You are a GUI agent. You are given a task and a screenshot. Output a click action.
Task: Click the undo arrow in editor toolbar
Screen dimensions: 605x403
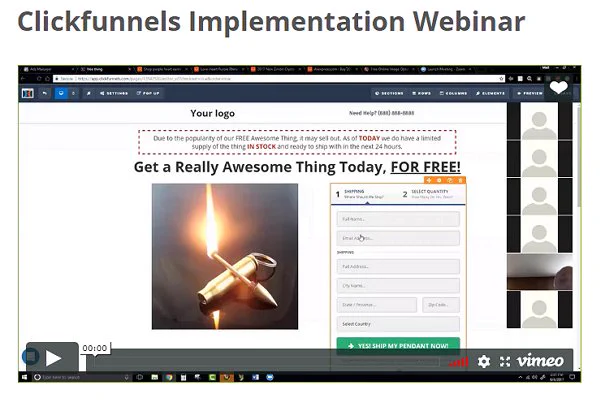pyautogui.click(x=45, y=93)
